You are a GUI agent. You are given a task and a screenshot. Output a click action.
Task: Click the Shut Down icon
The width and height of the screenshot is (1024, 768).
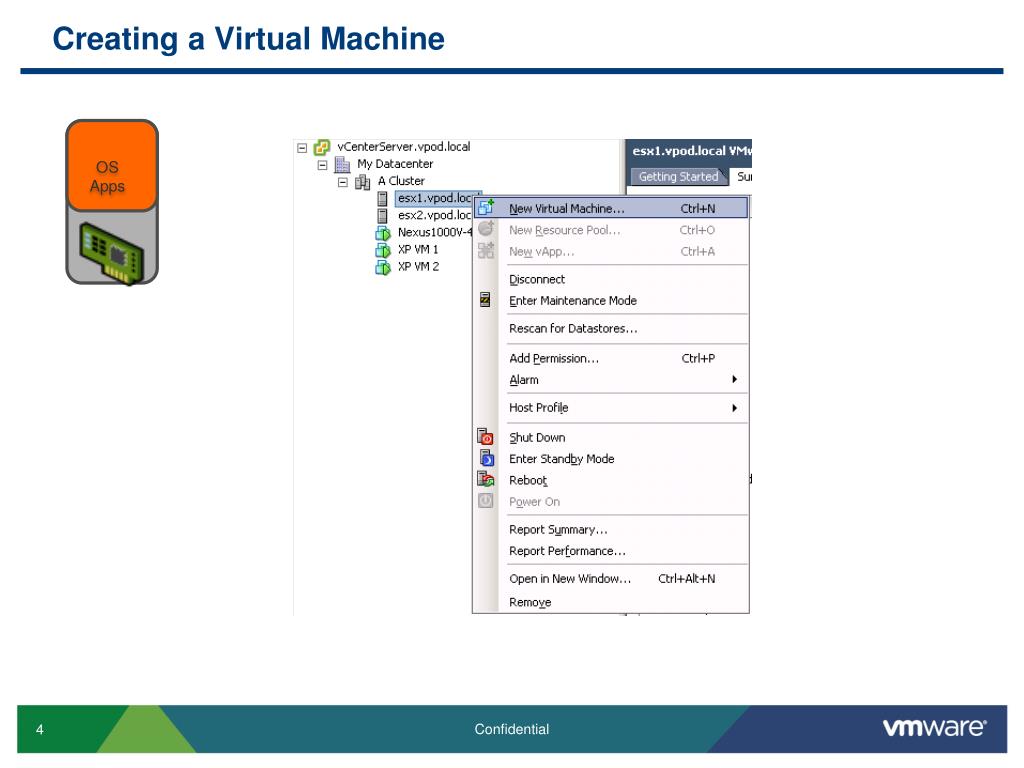click(485, 436)
